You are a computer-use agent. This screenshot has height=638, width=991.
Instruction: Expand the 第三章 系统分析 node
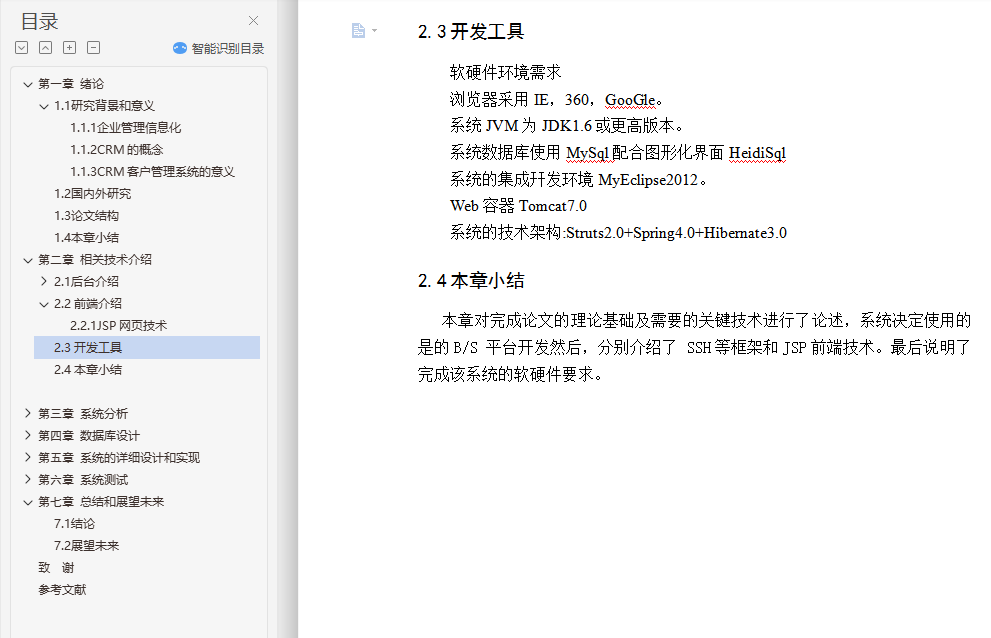28,413
